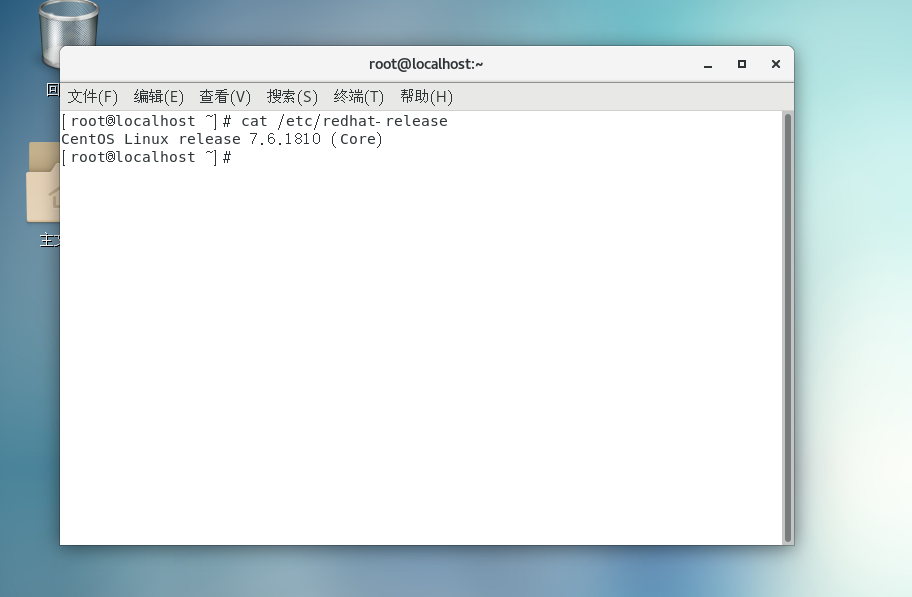Expand the 查看(V) menu

pos(225,96)
